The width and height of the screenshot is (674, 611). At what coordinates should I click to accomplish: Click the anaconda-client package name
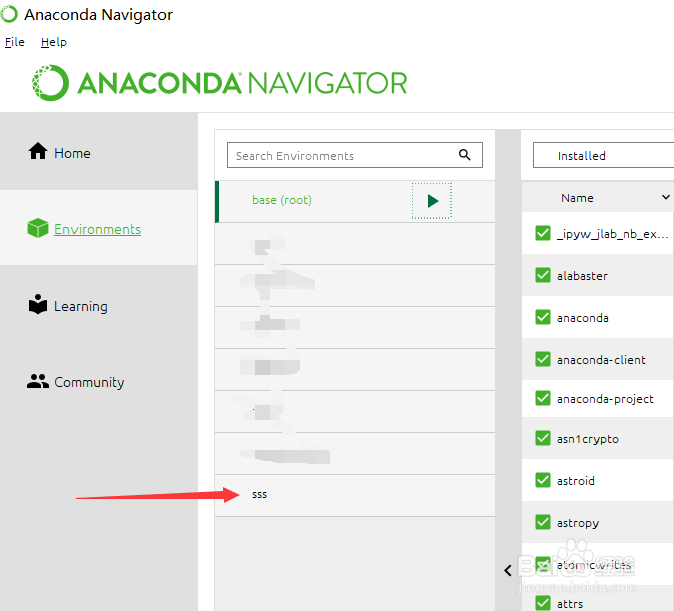pyautogui.click(x=601, y=359)
